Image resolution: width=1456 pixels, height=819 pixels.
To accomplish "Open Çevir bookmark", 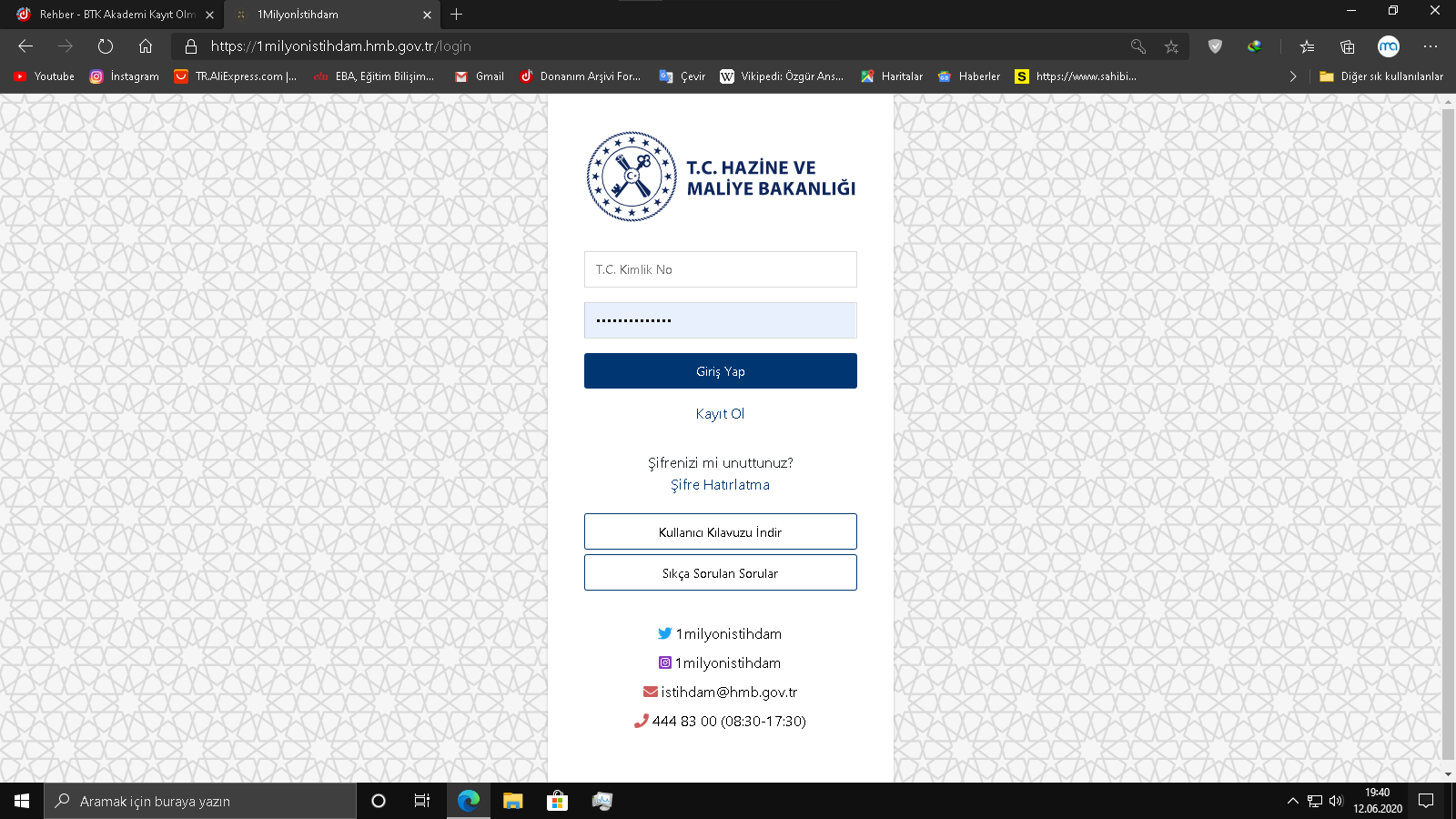I will pos(682,76).
